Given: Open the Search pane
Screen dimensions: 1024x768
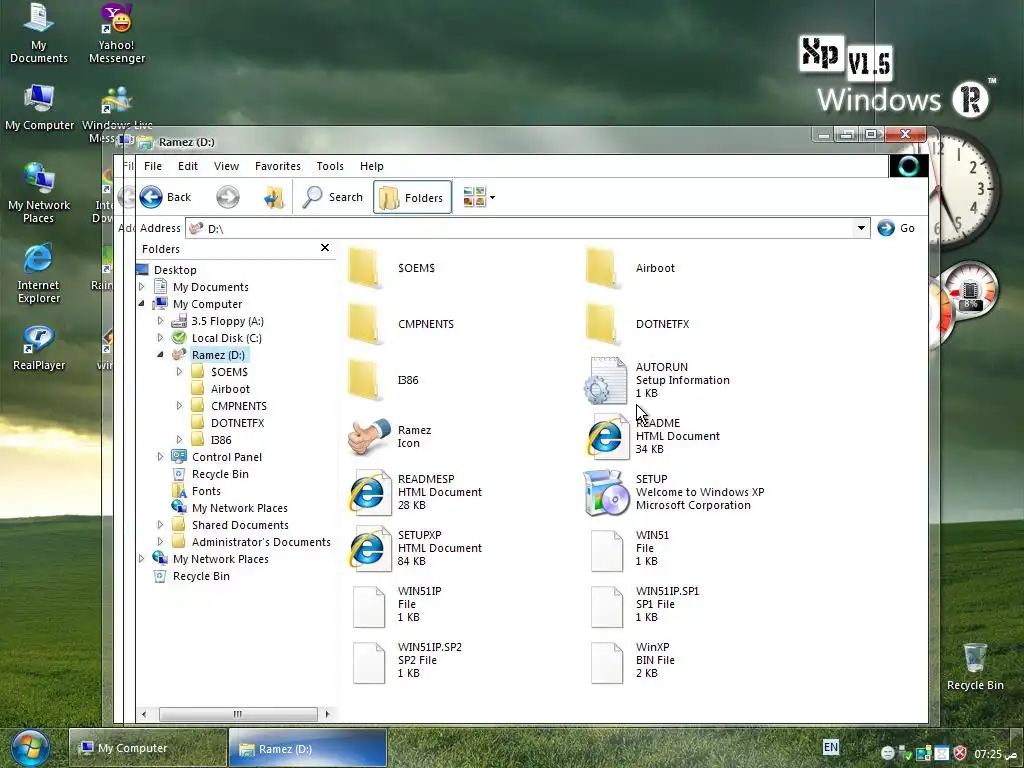Looking at the screenshot, I should (x=332, y=197).
